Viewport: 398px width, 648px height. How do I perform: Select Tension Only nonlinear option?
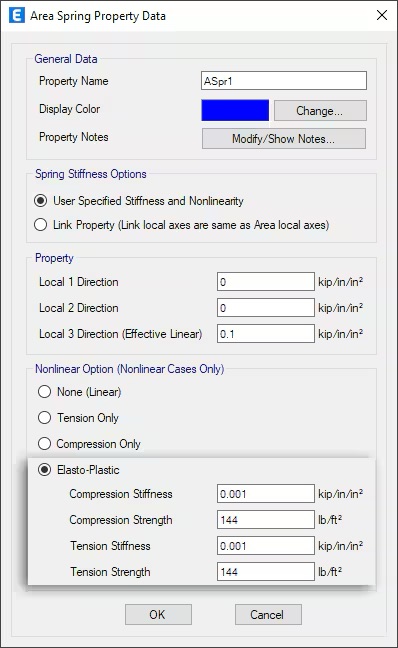pyautogui.click(x=44, y=418)
